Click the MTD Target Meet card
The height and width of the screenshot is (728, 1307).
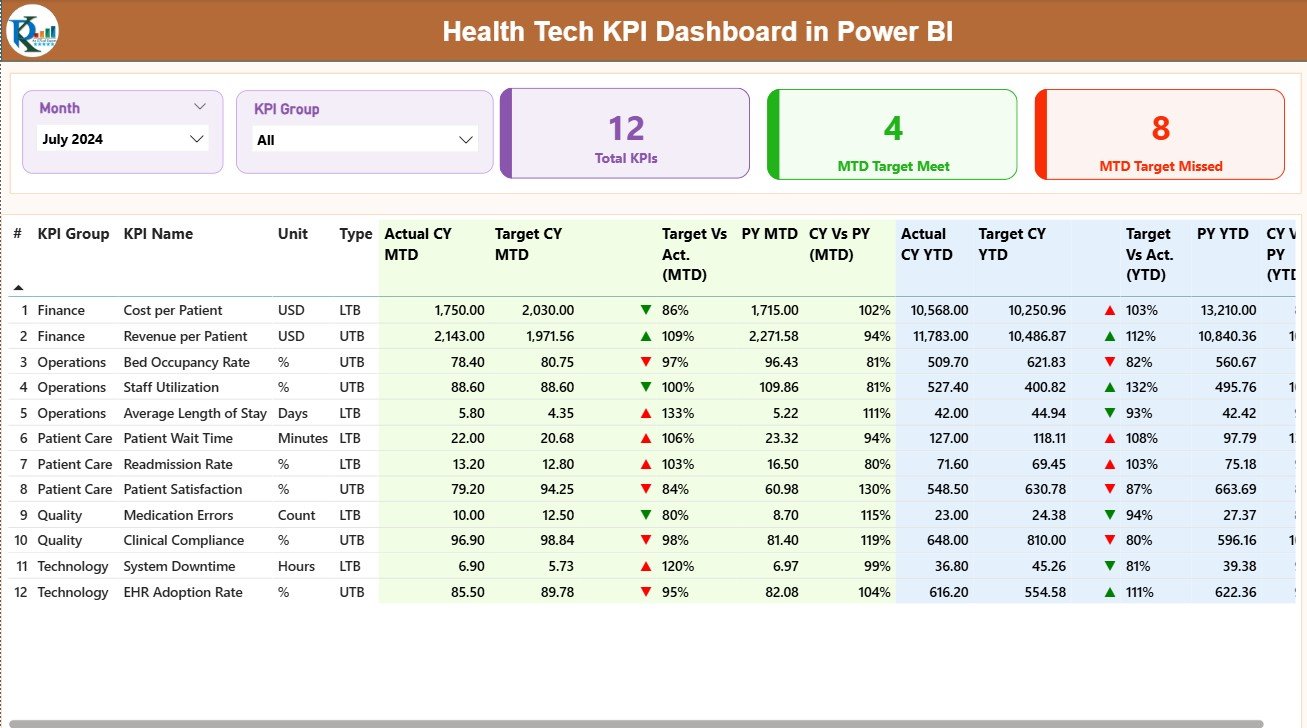coord(892,134)
